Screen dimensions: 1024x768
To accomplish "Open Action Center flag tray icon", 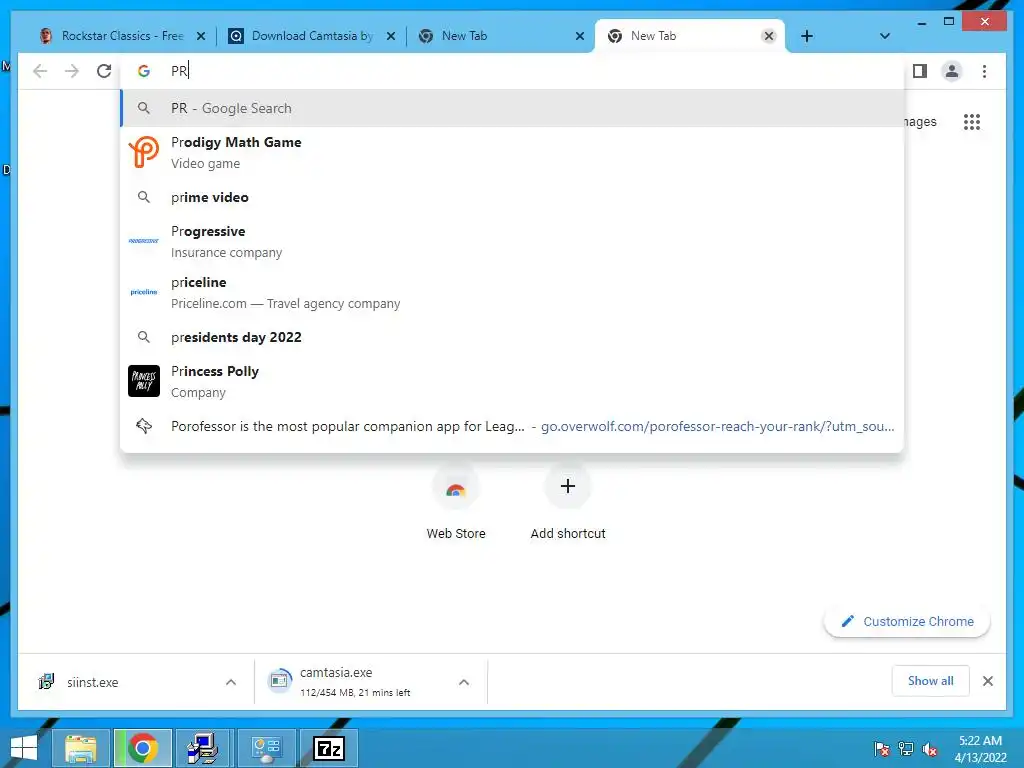I will point(881,749).
